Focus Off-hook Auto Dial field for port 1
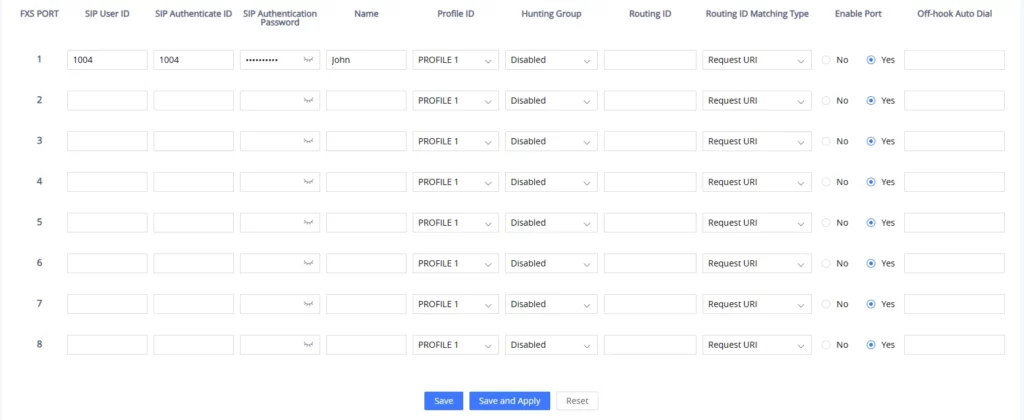Image resolution: width=1024 pixels, height=420 pixels. click(x=954, y=60)
